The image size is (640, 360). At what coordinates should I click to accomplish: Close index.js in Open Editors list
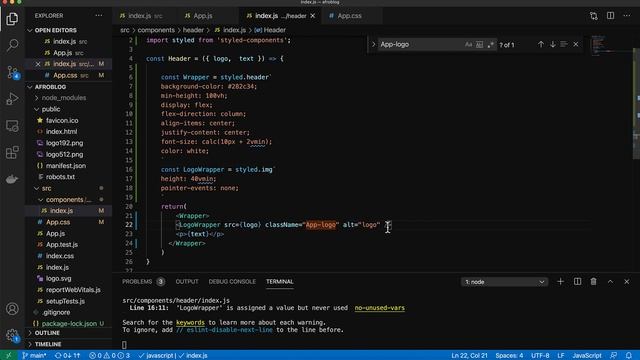click(x=38, y=64)
